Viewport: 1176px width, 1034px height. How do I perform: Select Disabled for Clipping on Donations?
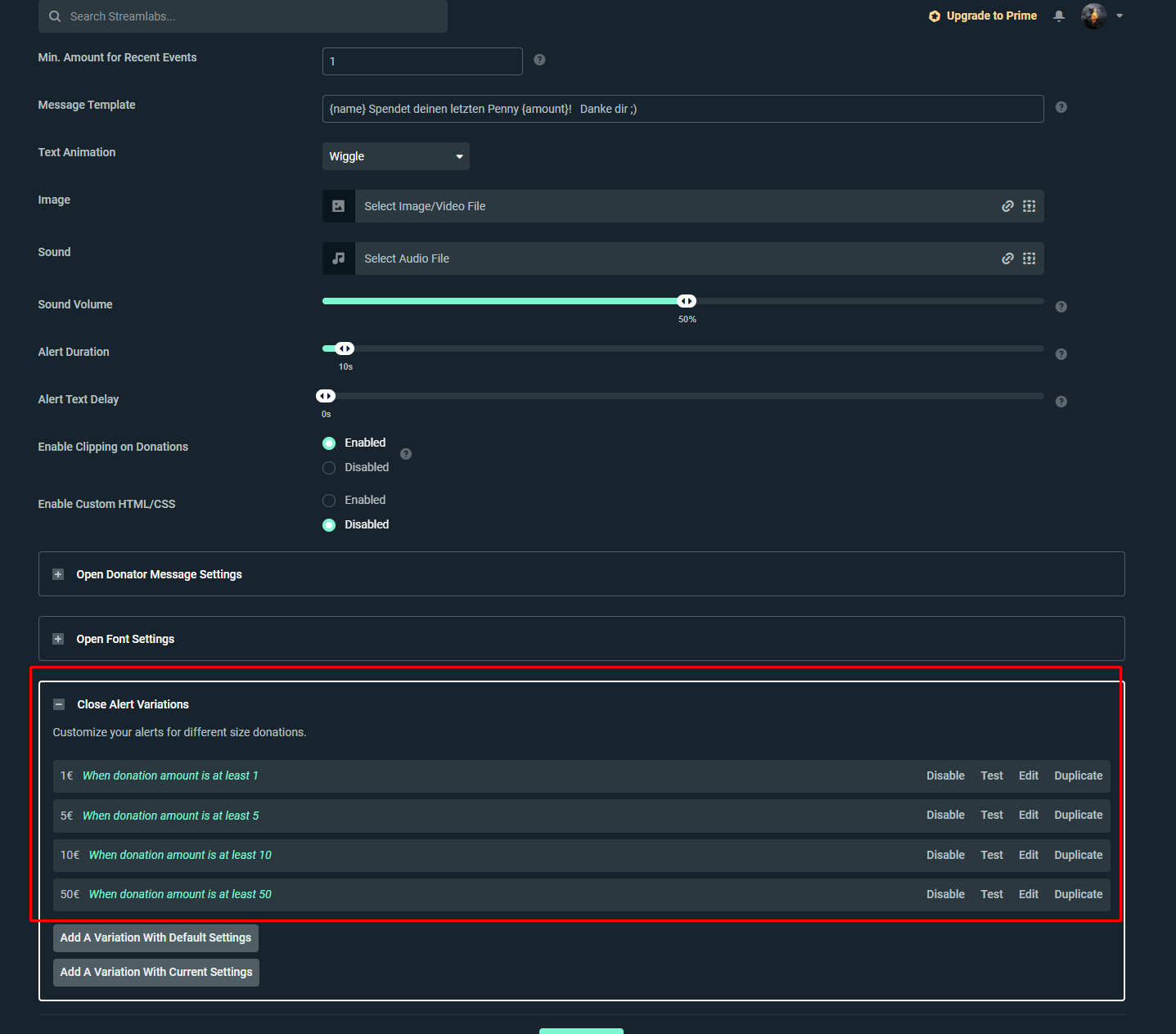pos(329,468)
